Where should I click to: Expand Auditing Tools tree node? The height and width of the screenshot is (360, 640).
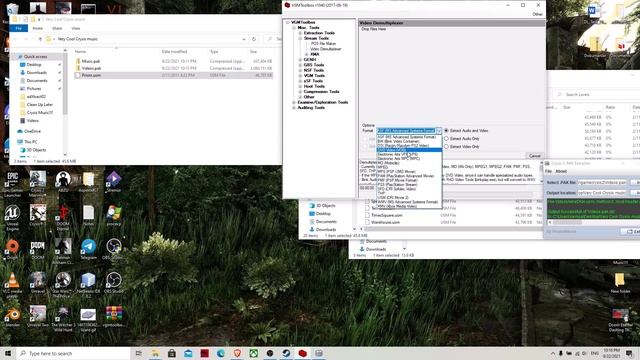294,108
